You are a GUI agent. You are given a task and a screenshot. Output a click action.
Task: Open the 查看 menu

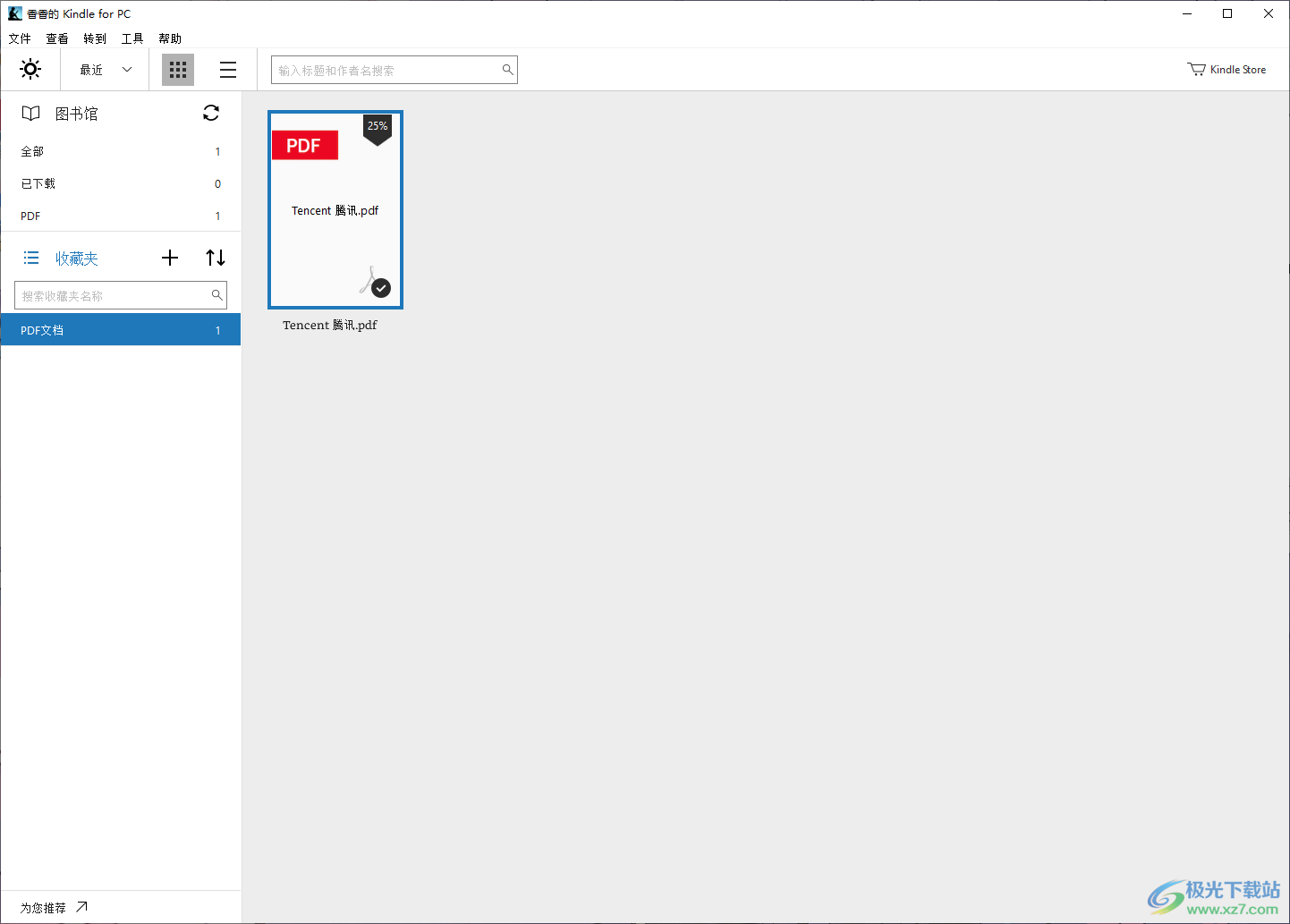[x=57, y=38]
